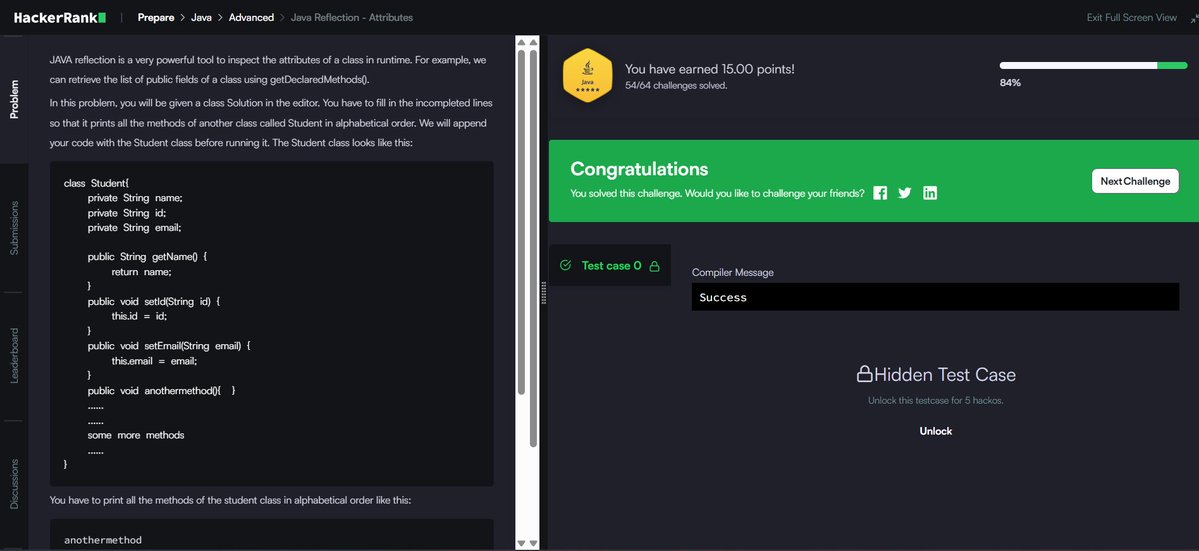Open the Leaderboard side tab
Image resolution: width=1199 pixels, height=551 pixels.
coord(14,355)
